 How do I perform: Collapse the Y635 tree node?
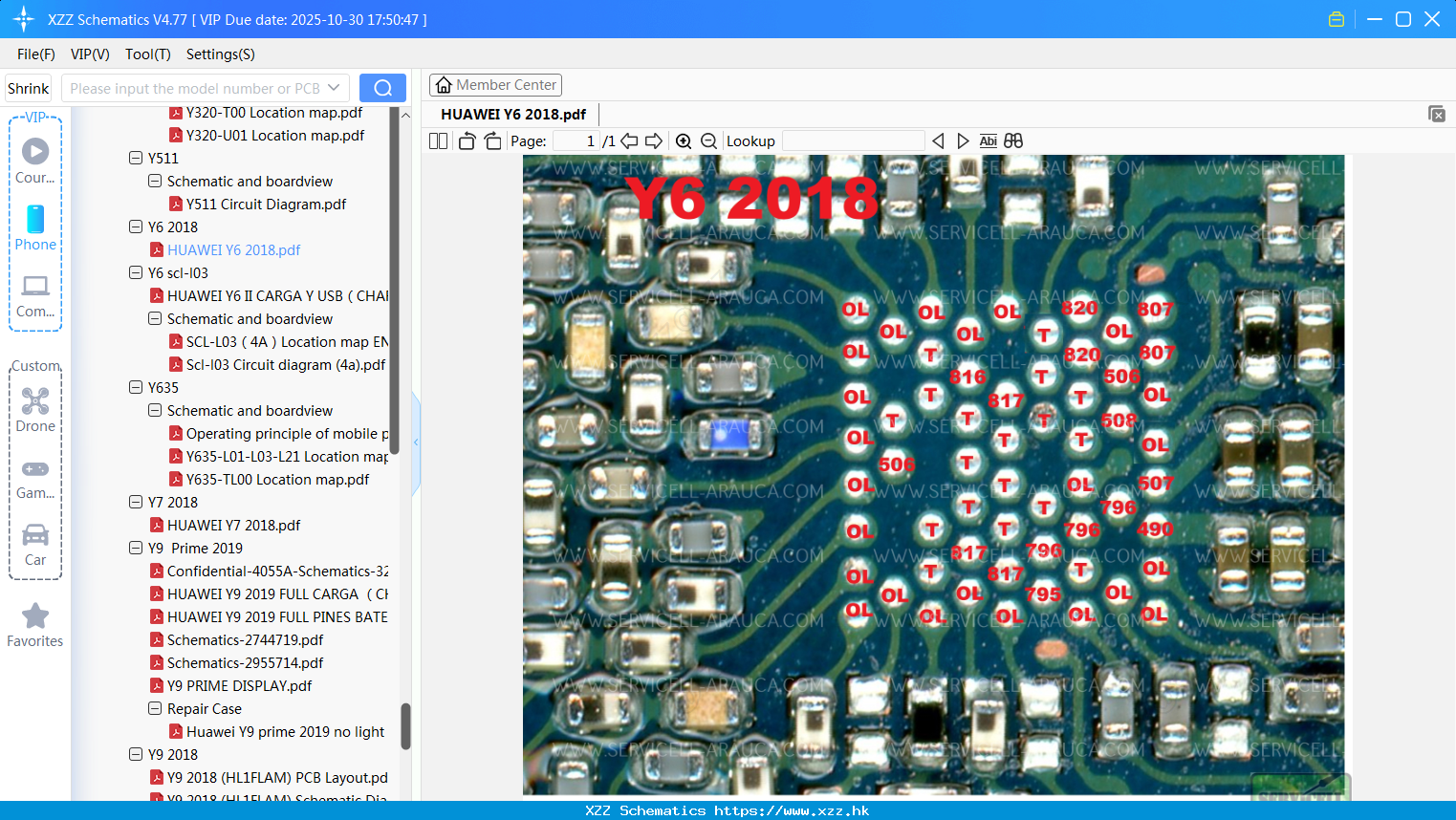pyautogui.click(x=136, y=387)
